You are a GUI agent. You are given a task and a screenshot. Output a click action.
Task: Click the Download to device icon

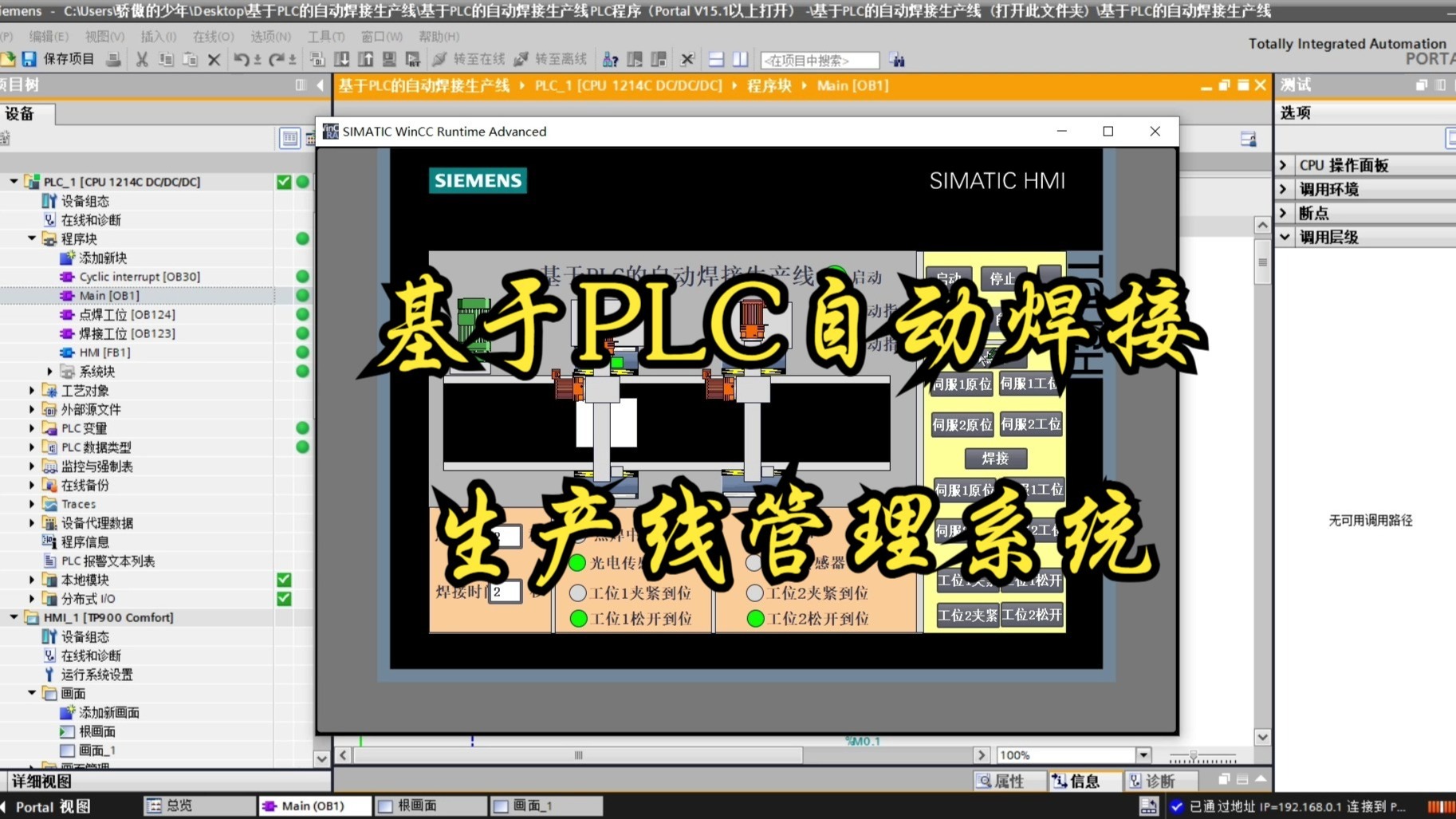click(x=341, y=59)
